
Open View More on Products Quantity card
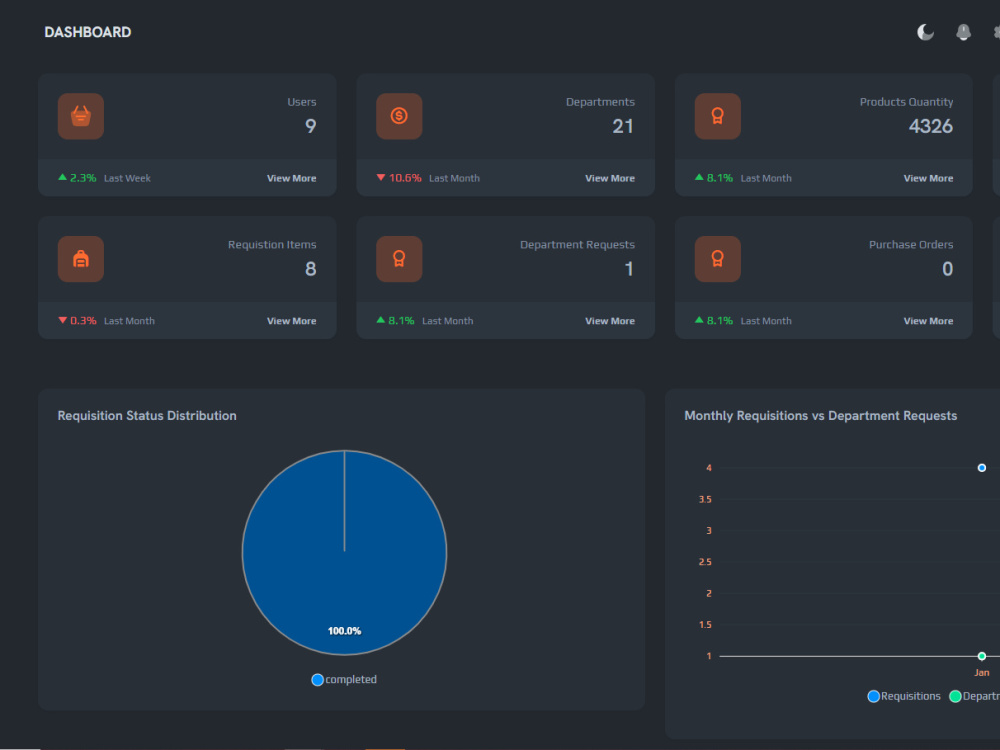928,179
